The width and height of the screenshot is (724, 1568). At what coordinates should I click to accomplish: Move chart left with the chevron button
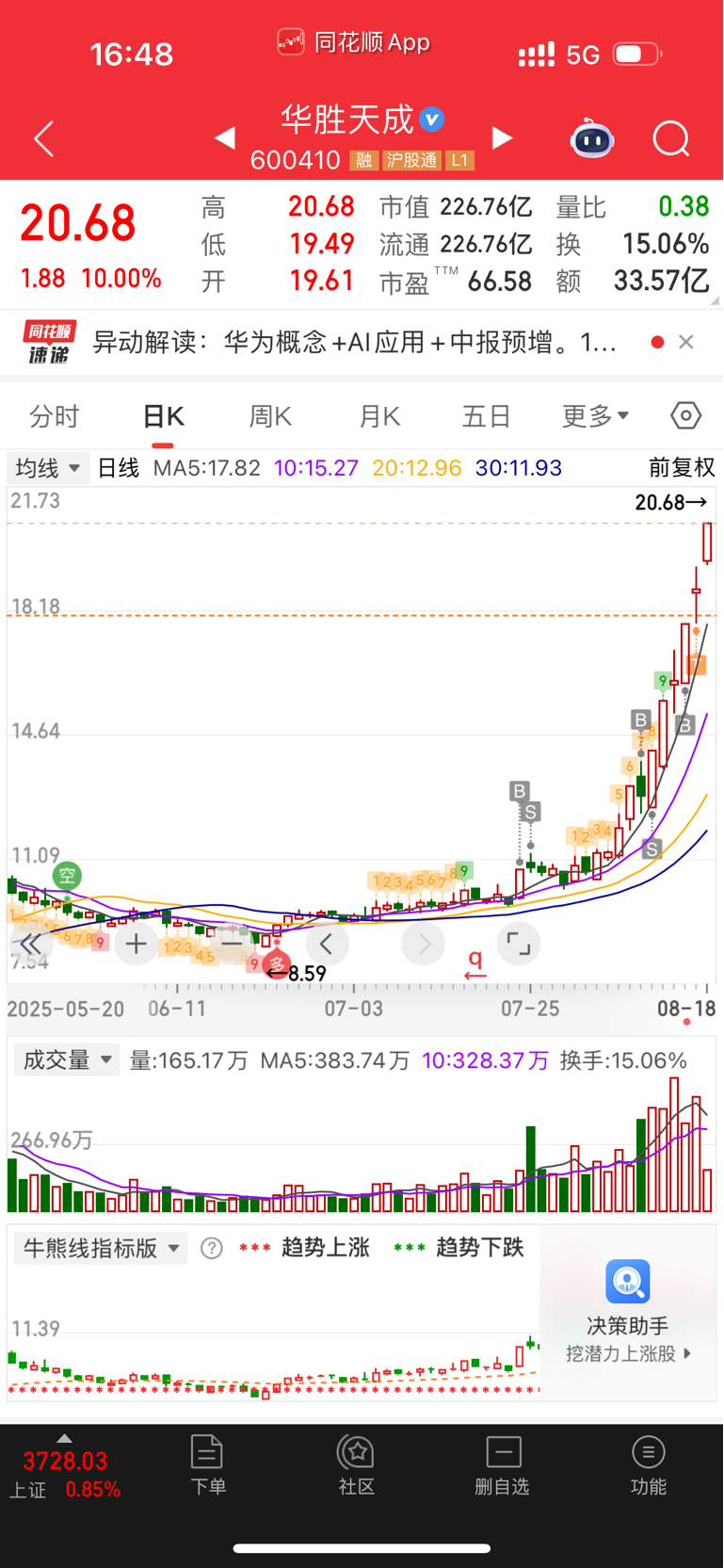327,944
